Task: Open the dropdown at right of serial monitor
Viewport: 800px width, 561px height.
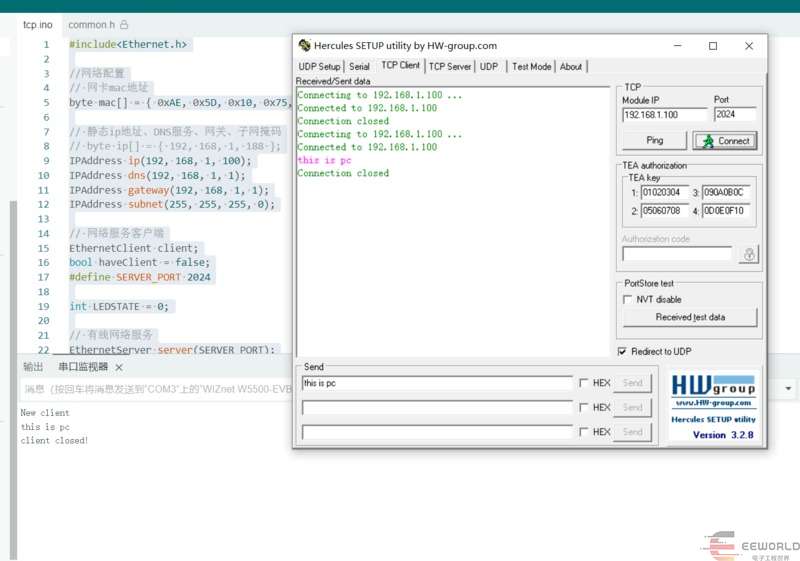Action: tap(789, 388)
